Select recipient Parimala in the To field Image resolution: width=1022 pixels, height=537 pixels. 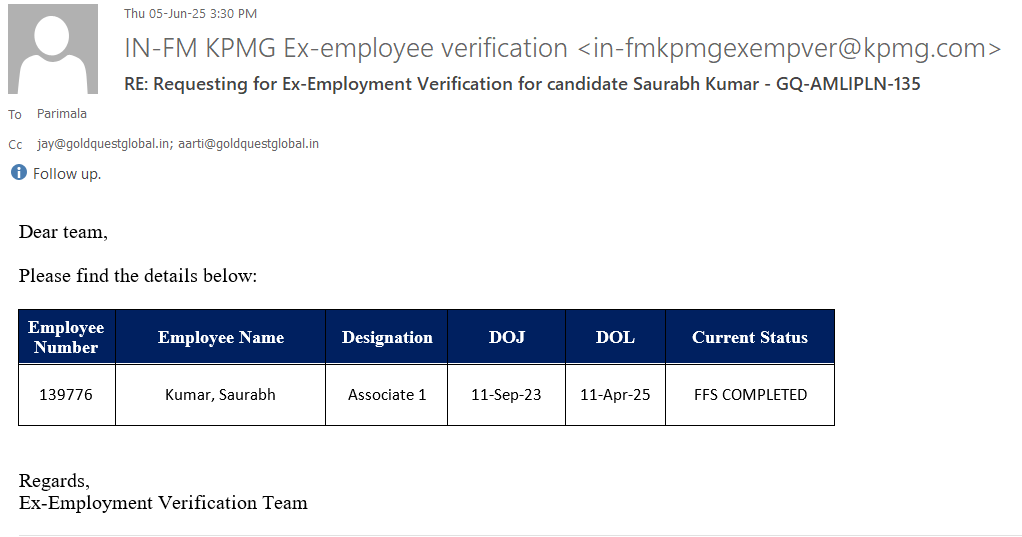62,114
